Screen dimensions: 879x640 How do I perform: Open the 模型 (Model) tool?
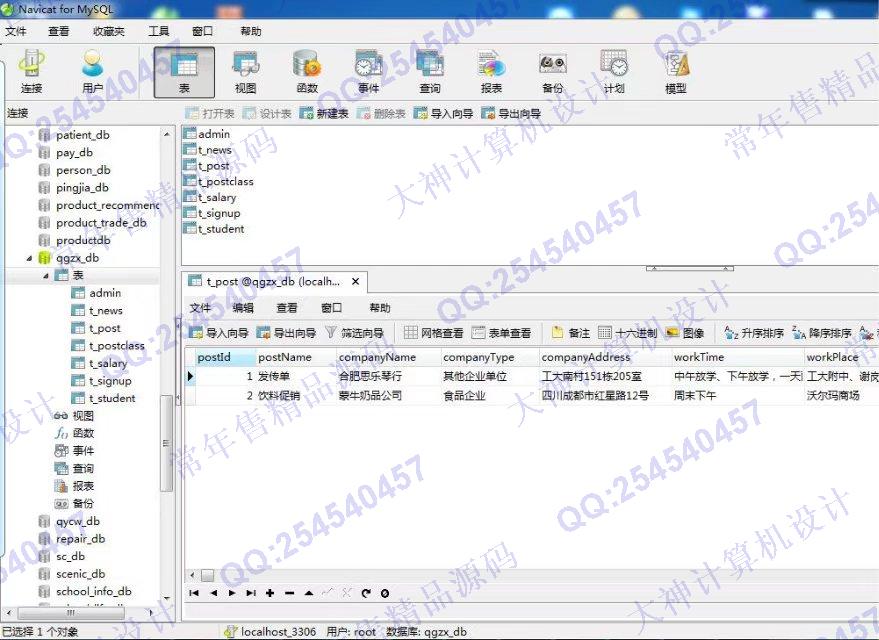tap(676, 72)
